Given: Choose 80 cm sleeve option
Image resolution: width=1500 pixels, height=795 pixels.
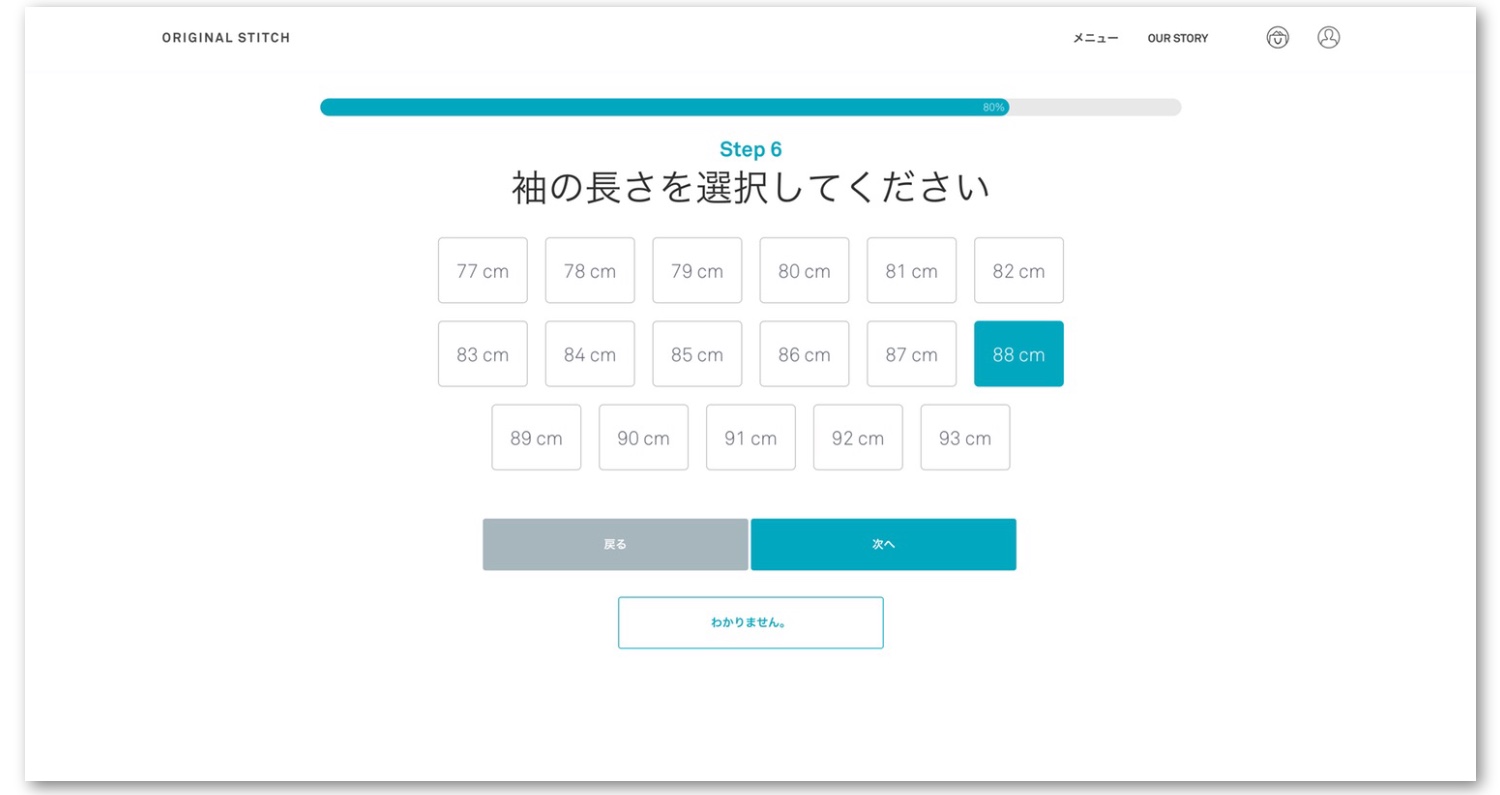Looking at the screenshot, I should pyautogui.click(x=804, y=271).
